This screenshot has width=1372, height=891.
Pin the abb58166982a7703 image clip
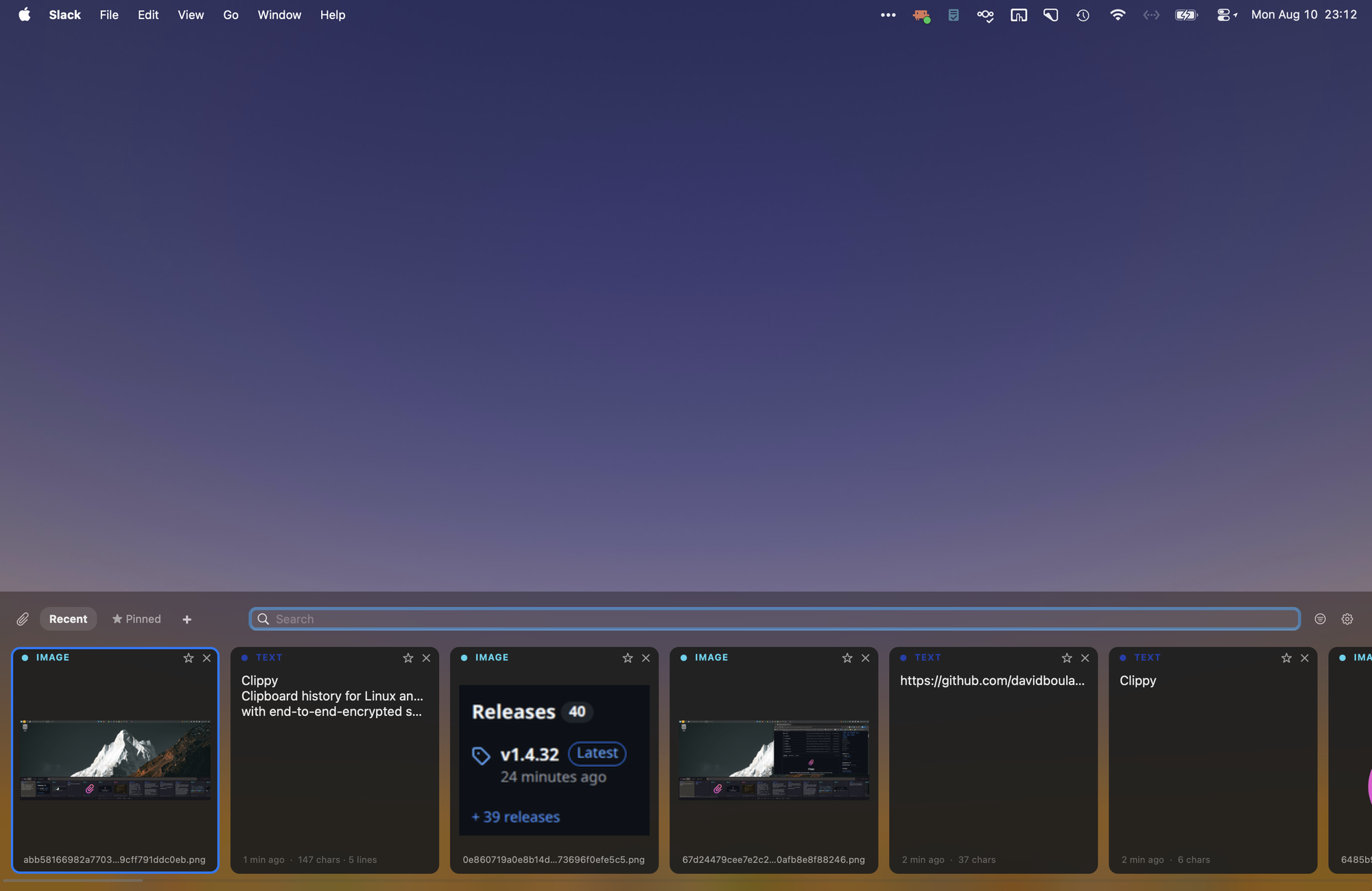tap(189, 658)
